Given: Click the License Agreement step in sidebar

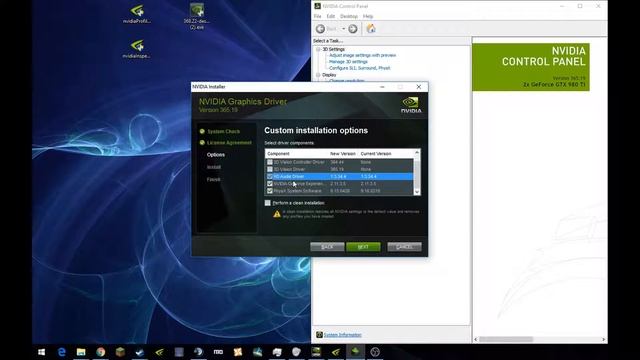Looking at the screenshot, I should pos(229,143).
